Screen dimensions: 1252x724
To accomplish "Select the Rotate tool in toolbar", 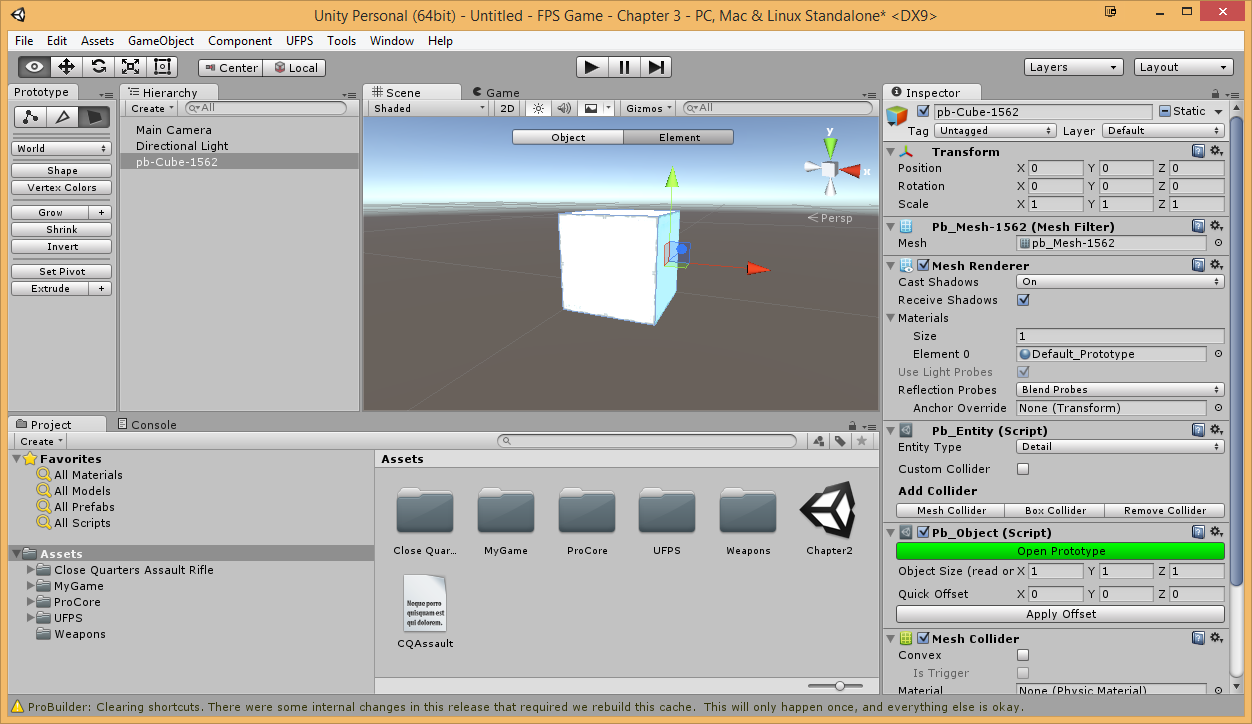I will [x=98, y=67].
